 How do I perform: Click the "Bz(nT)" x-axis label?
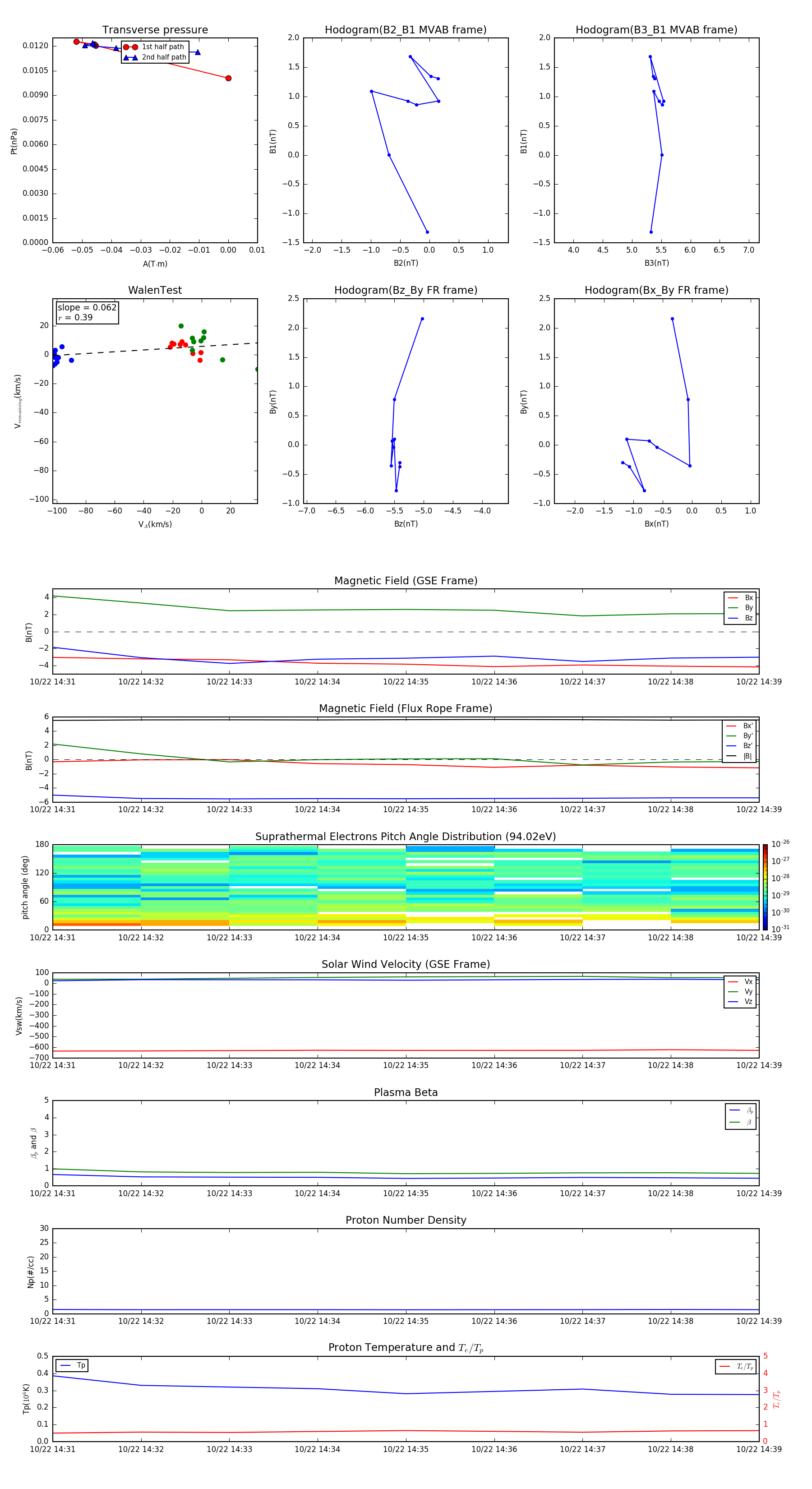coord(406,524)
